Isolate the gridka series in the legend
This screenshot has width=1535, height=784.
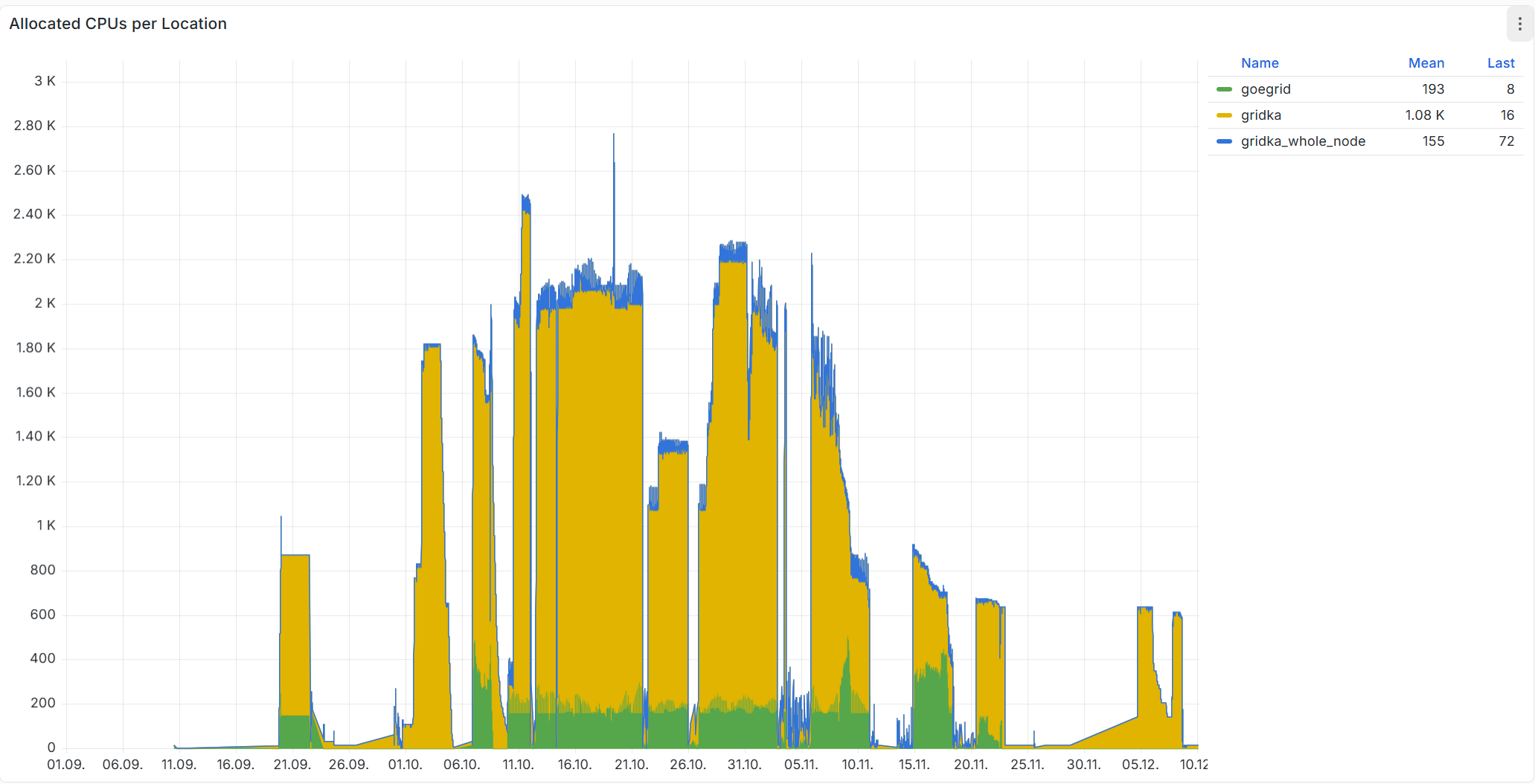(1260, 115)
